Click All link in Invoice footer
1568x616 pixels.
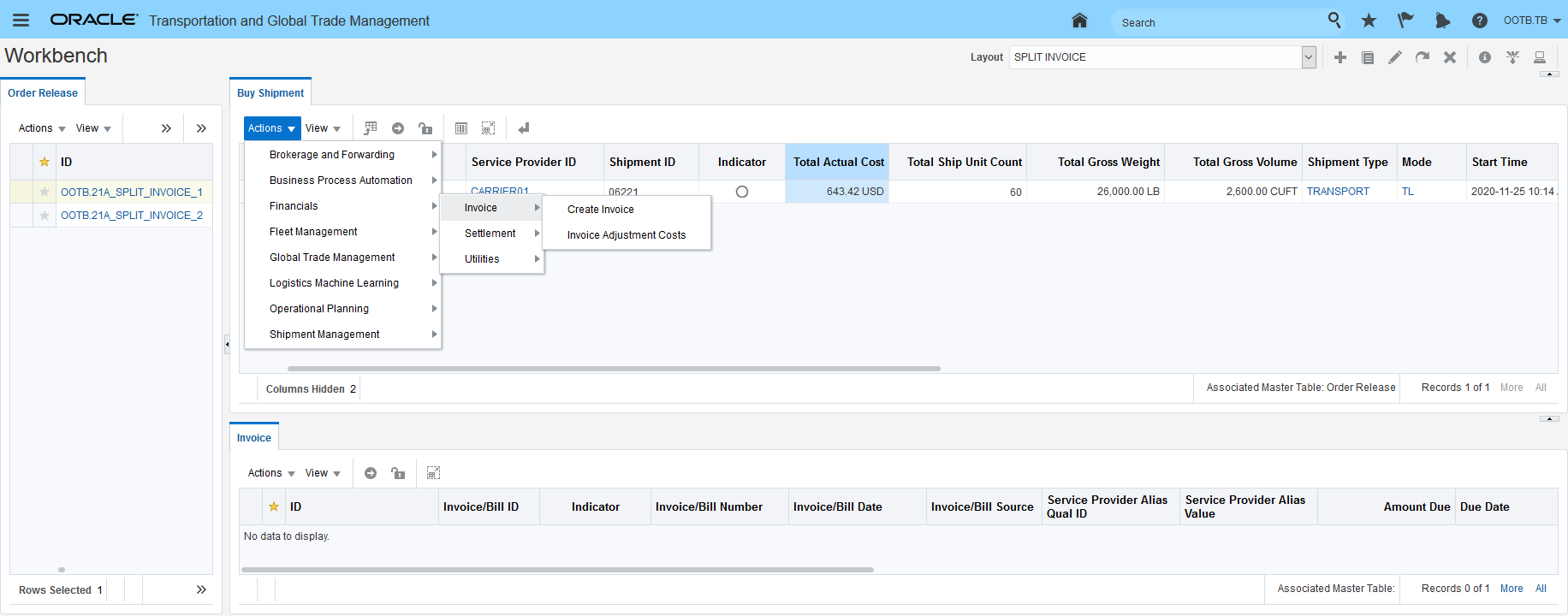[x=1541, y=589]
